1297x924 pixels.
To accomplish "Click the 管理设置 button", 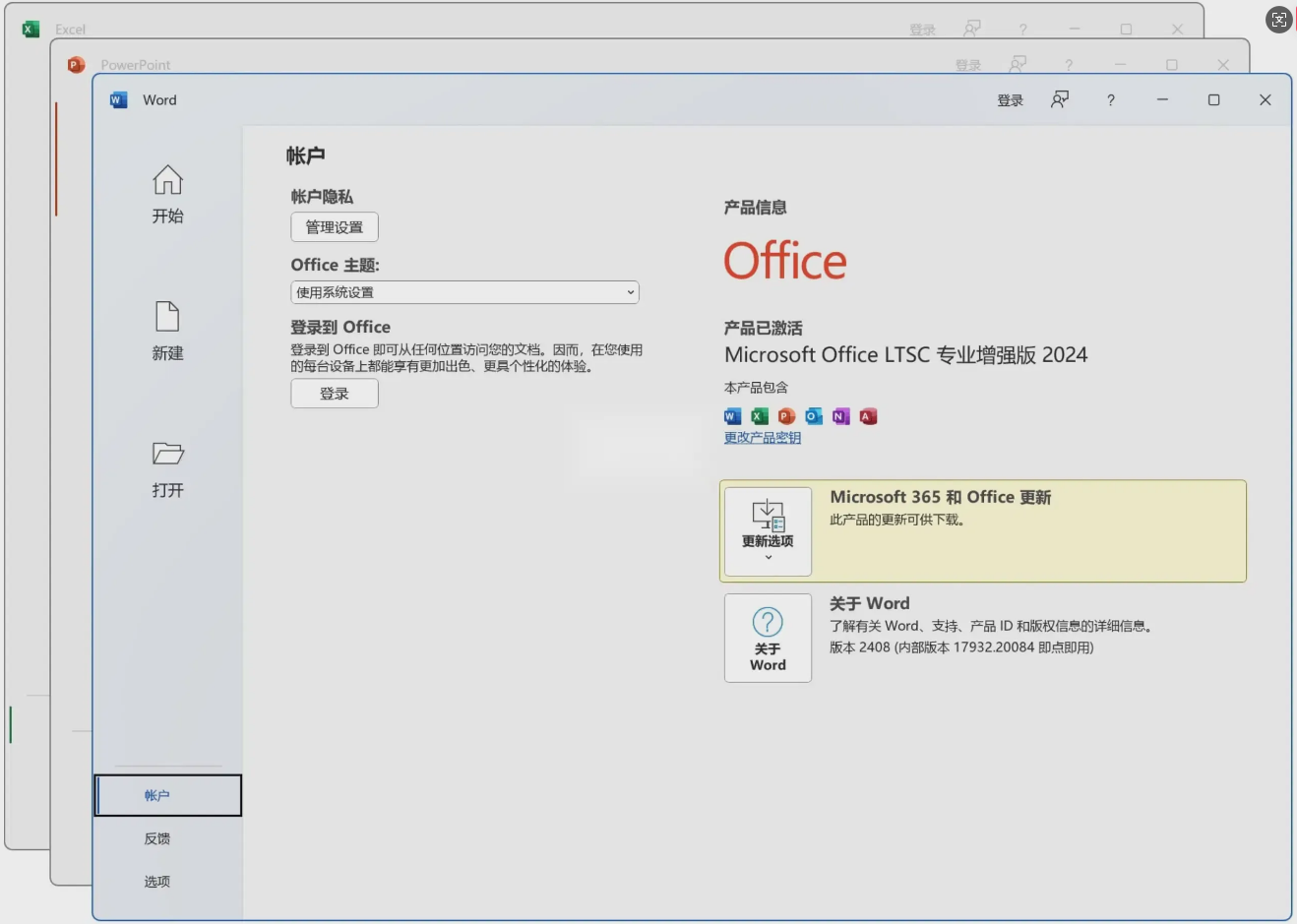I will pyautogui.click(x=335, y=227).
